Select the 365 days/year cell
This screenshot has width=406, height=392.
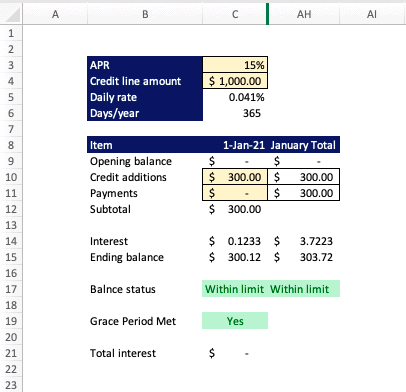click(235, 113)
